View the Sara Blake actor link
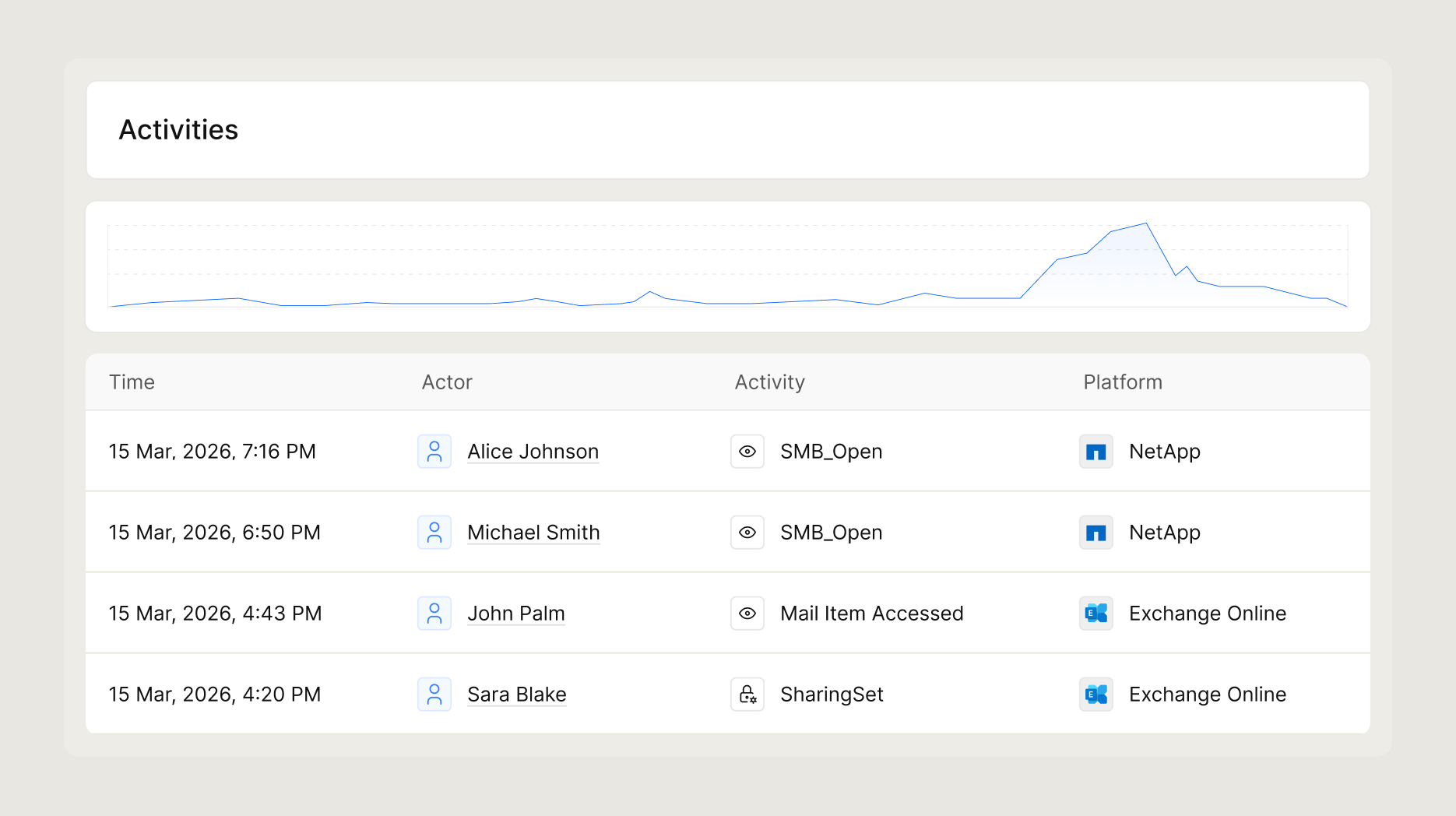1456x816 pixels. [517, 695]
